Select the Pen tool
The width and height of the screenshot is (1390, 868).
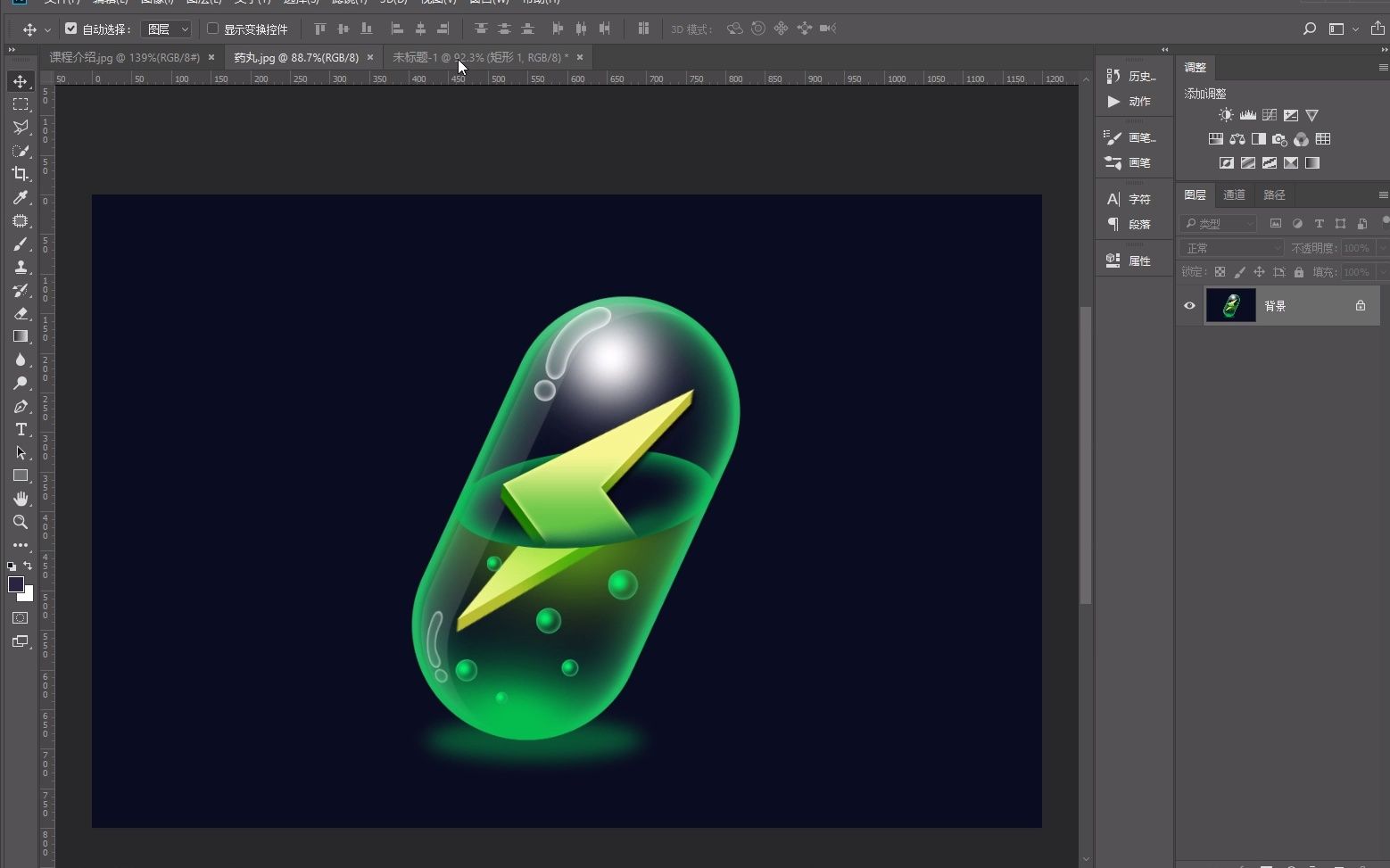pos(20,406)
